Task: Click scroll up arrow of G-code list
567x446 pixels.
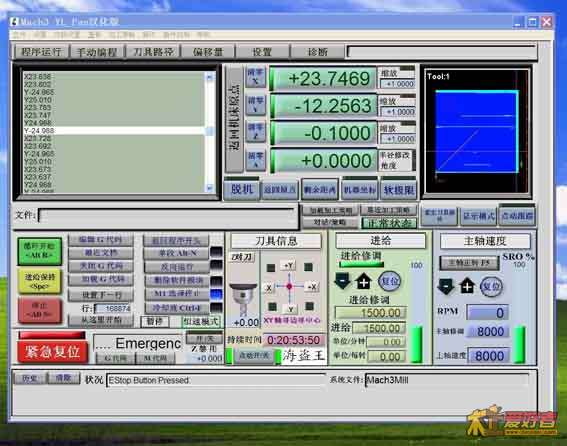Action: (210, 76)
